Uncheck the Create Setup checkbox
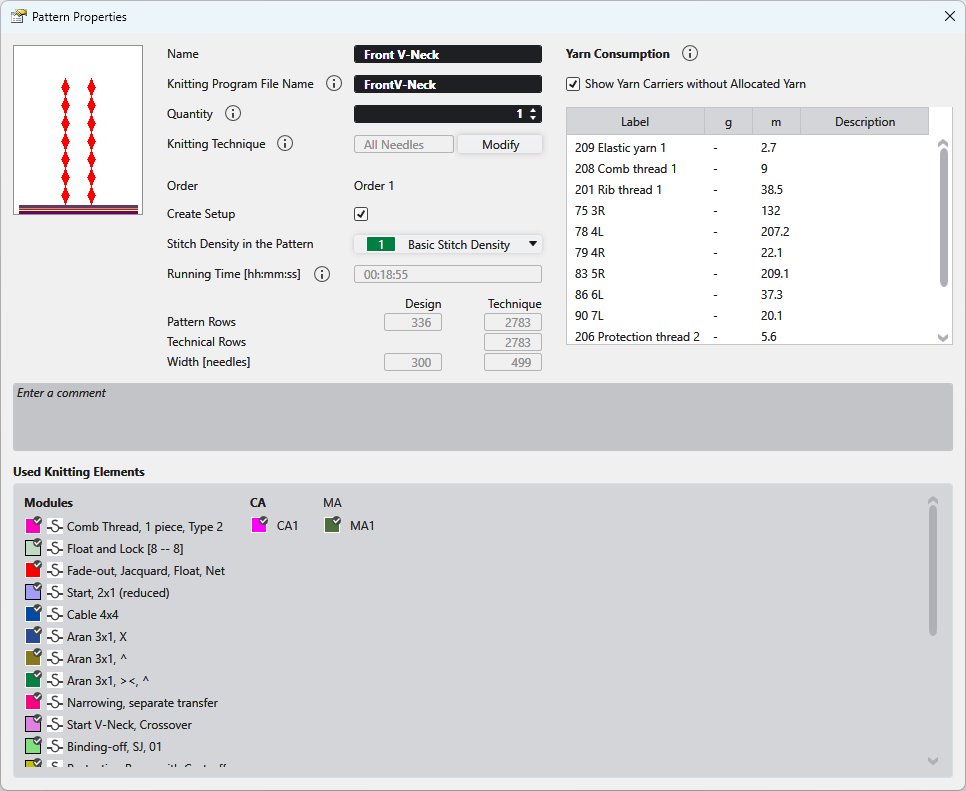 (x=361, y=214)
